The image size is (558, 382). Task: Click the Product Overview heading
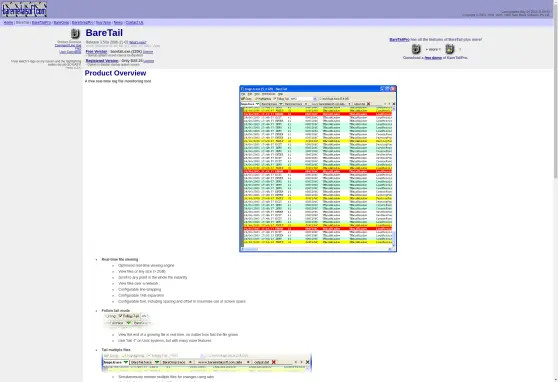click(x=115, y=73)
